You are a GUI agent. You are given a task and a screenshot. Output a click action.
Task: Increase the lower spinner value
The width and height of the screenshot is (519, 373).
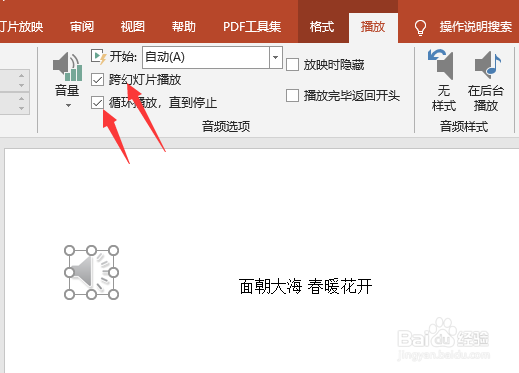(22, 99)
